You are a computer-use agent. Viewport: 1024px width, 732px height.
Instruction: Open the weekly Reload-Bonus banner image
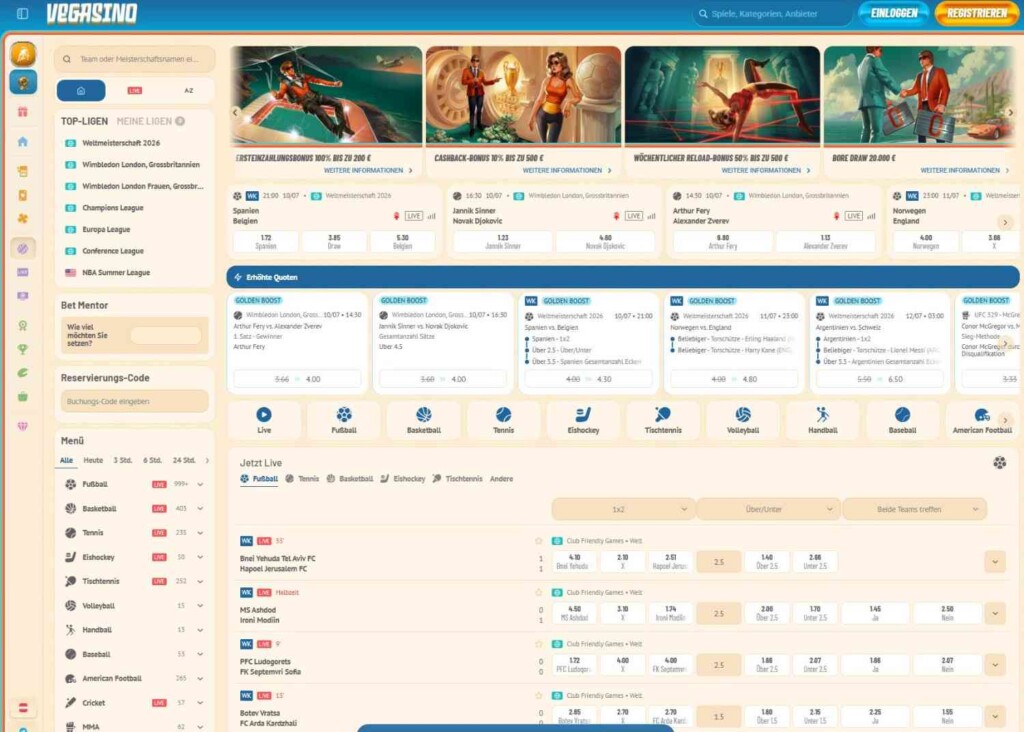(x=722, y=94)
